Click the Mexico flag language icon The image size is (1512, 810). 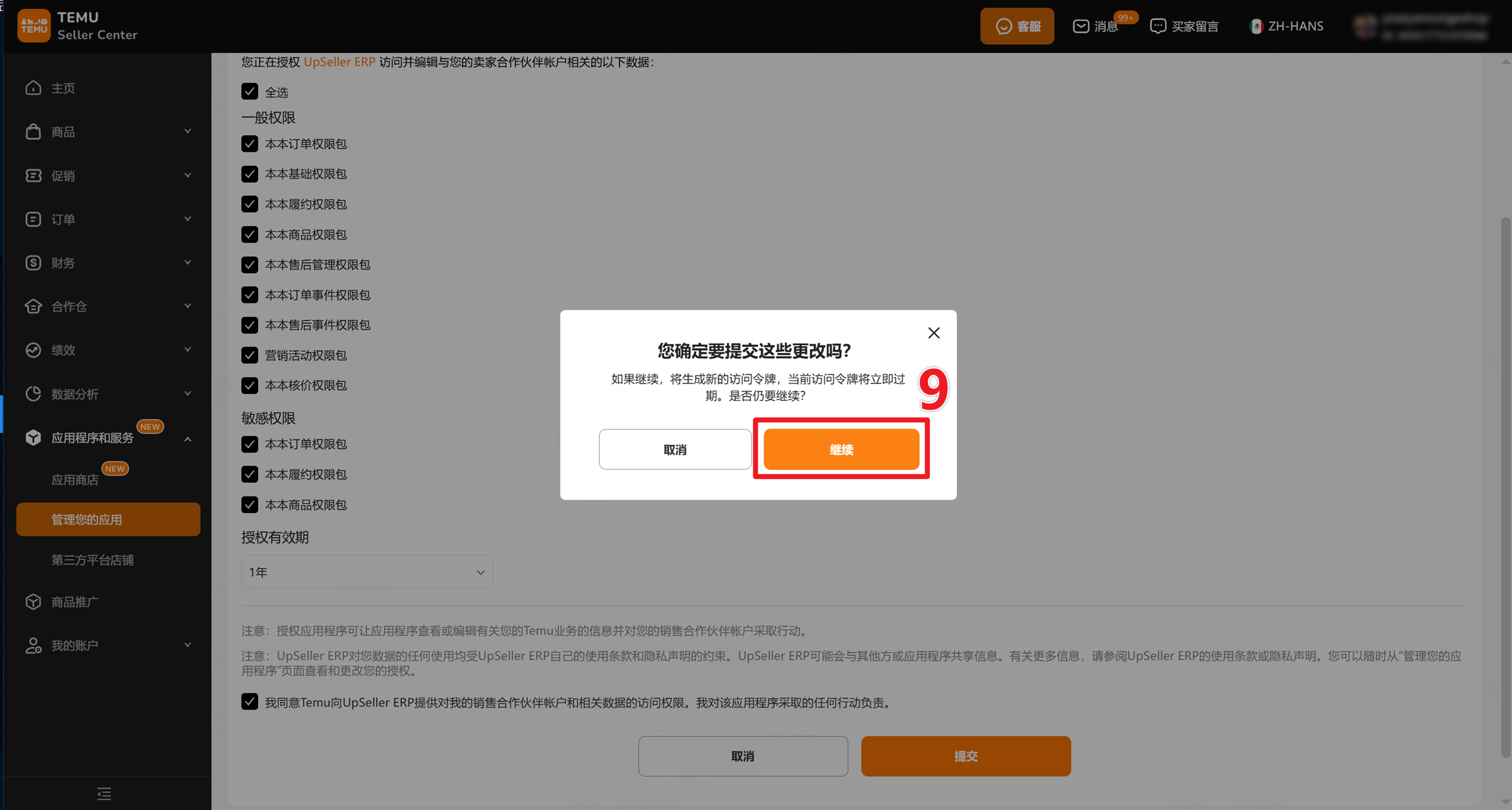(1256, 26)
